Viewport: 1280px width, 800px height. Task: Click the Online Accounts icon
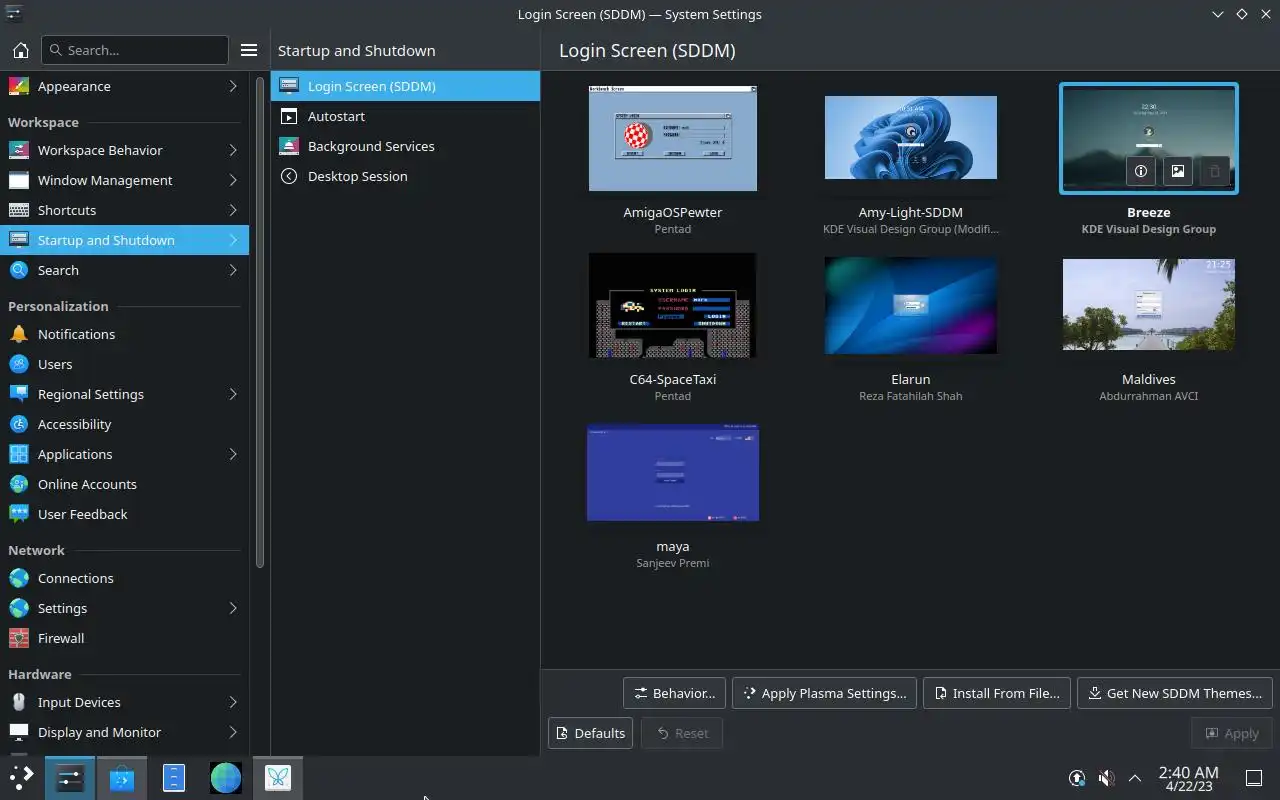click(x=18, y=484)
